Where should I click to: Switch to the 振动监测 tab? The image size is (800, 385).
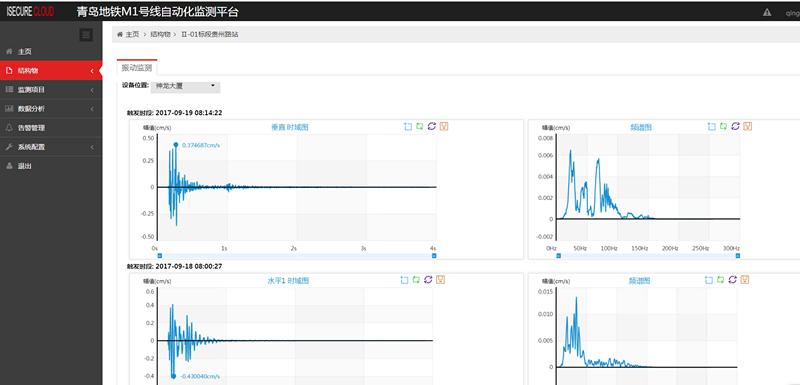[x=137, y=68]
